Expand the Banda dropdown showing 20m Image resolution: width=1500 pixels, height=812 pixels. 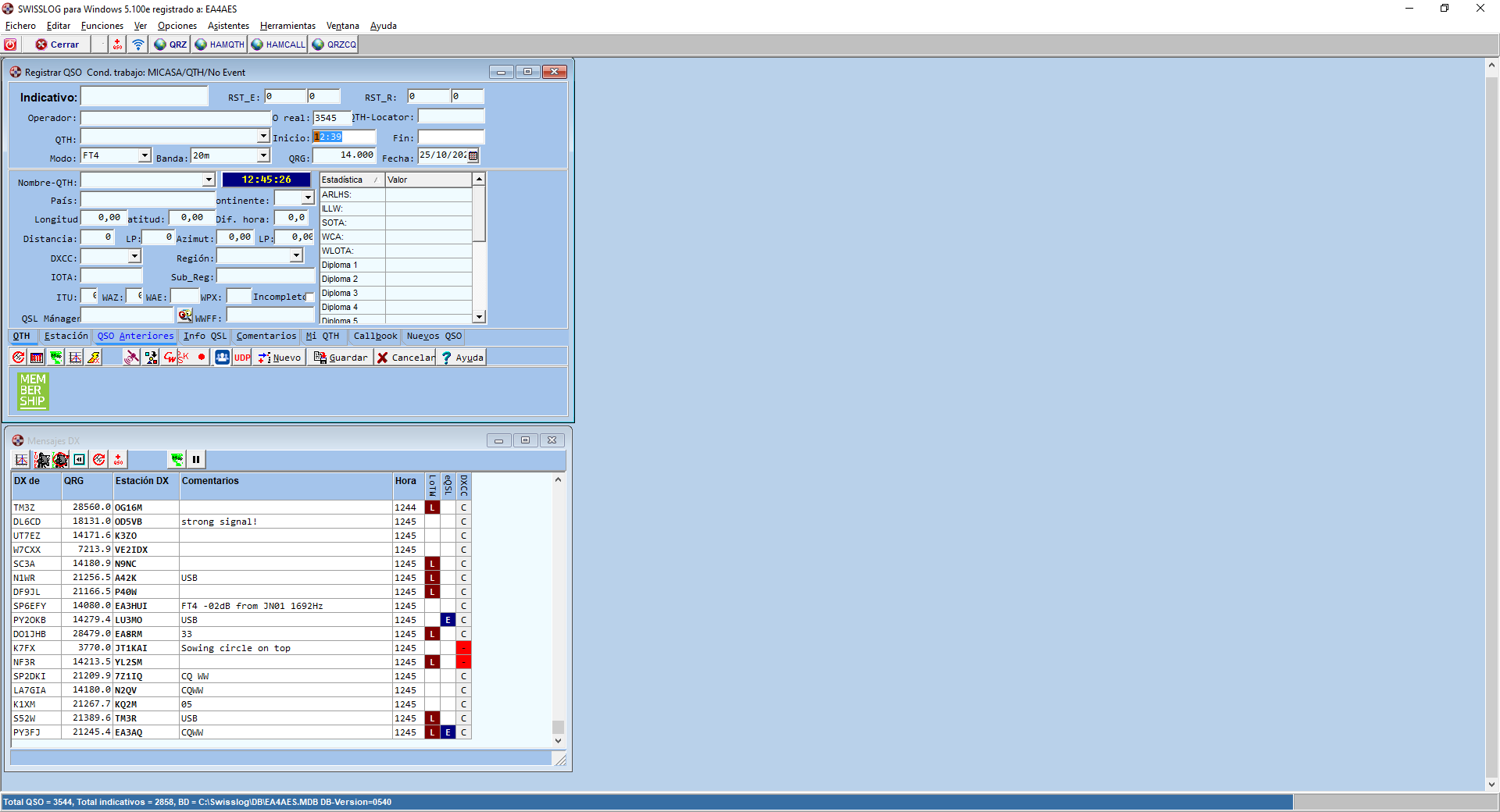[x=263, y=156]
